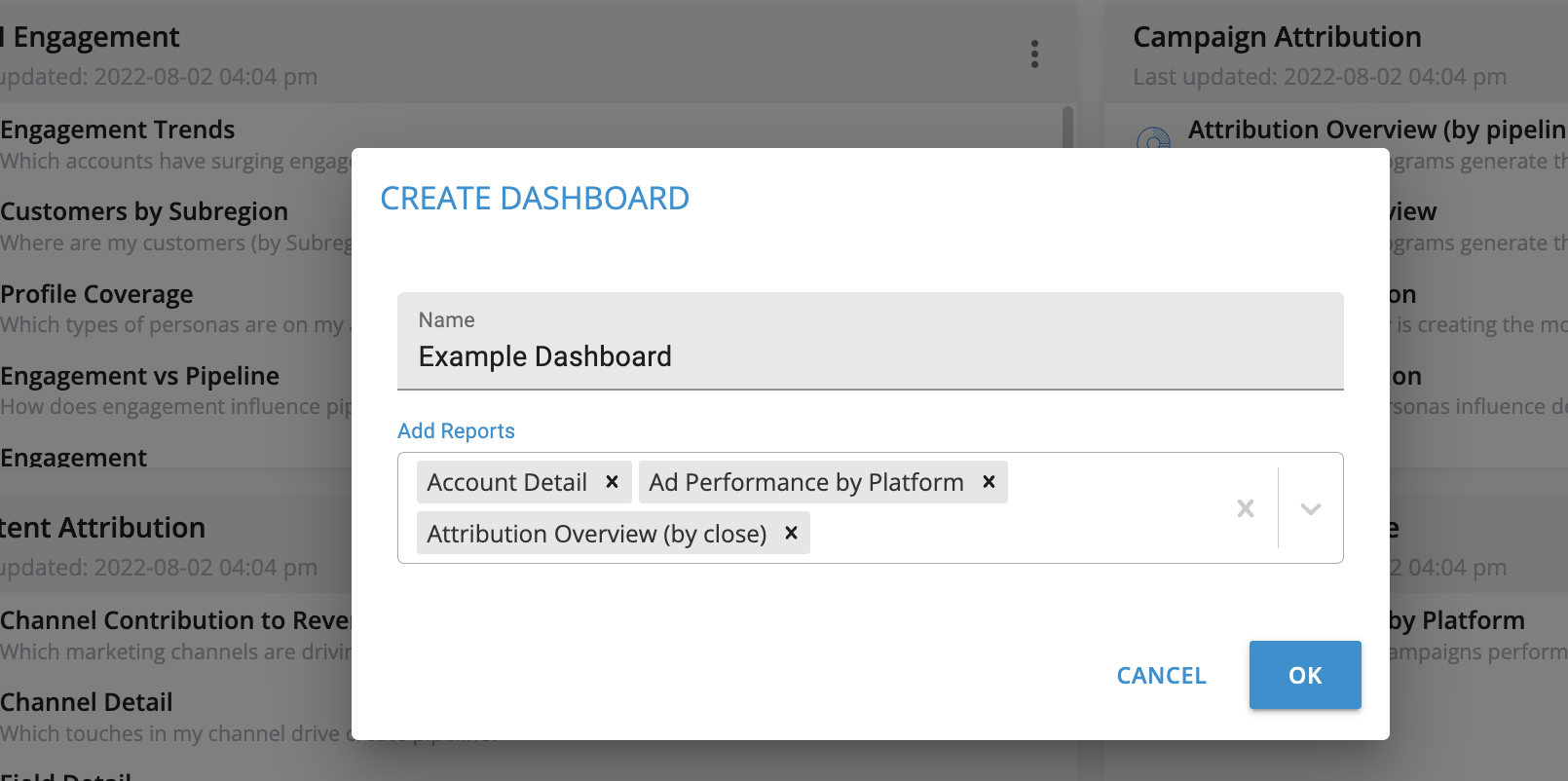The image size is (1568, 781).
Task: Open the Profile Coverage report
Action: coord(96,294)
